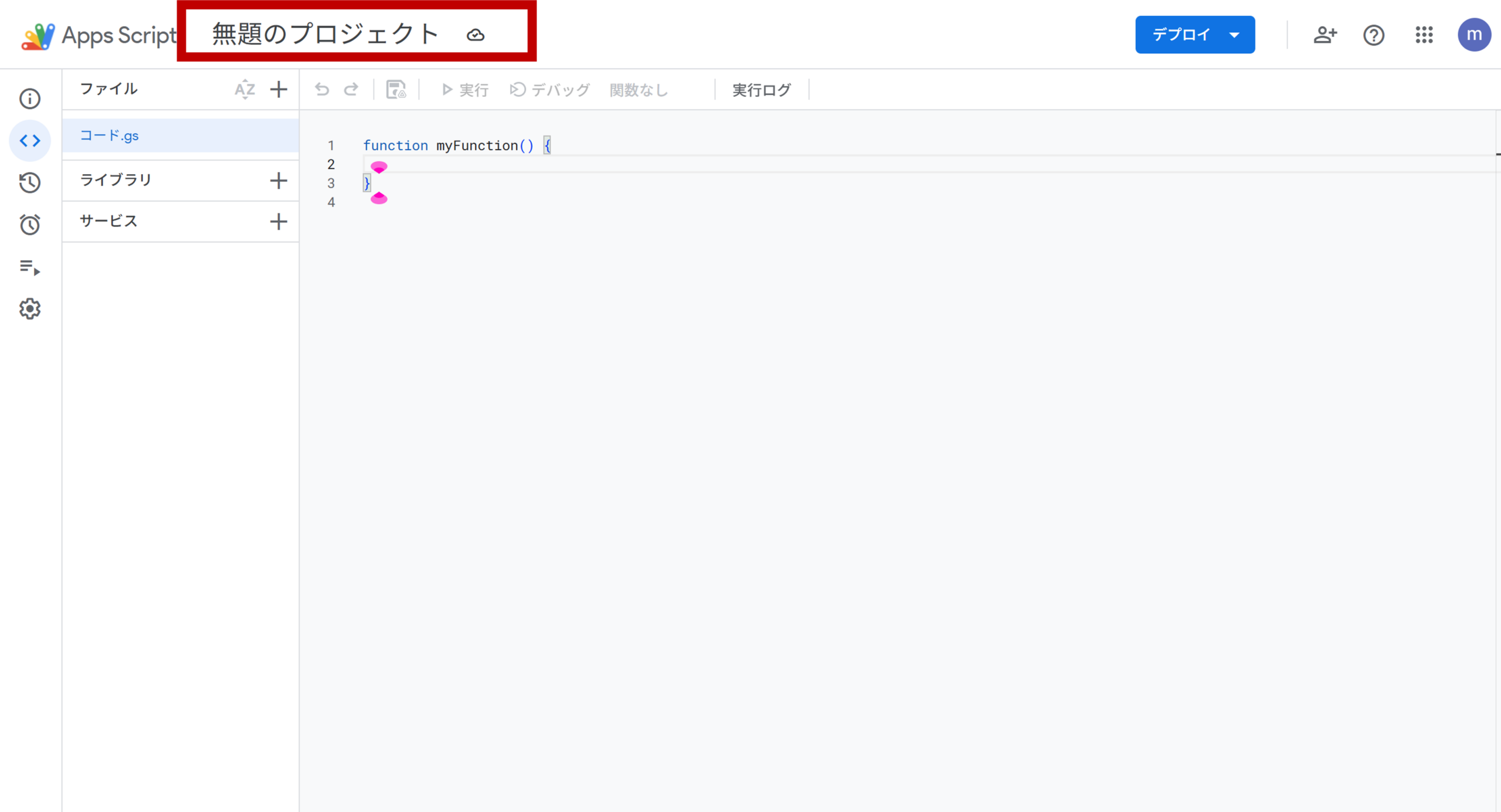Add a library with plus icon

[x=279, y=181]
